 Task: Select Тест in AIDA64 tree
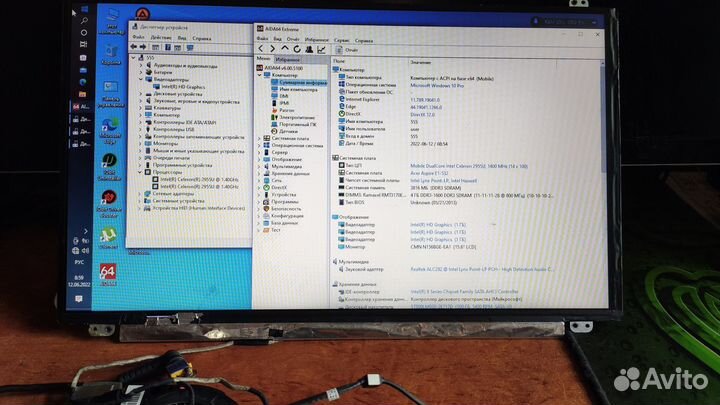[271, 230]
